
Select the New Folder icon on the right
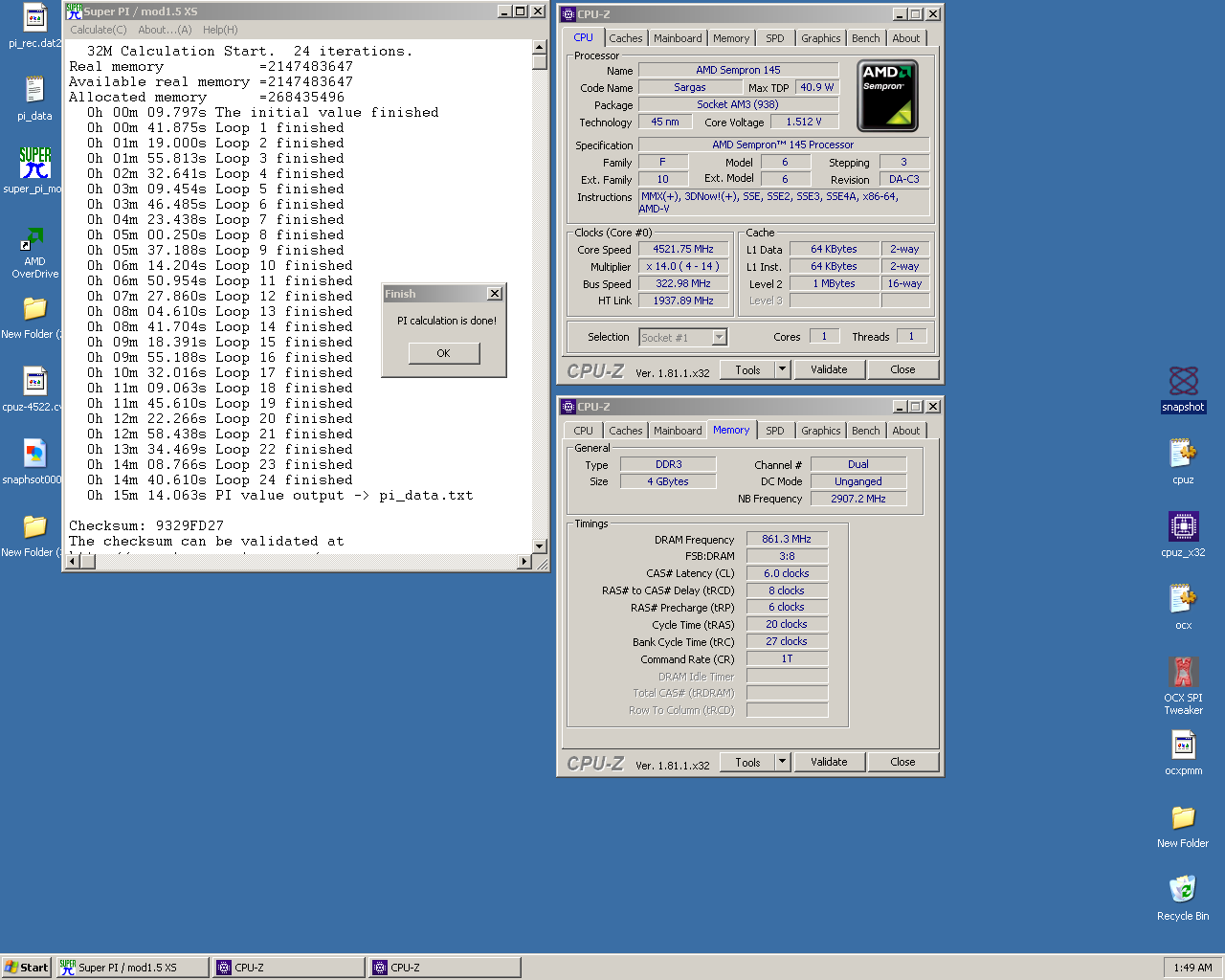pyautogui.click(x=1183, y=817)
